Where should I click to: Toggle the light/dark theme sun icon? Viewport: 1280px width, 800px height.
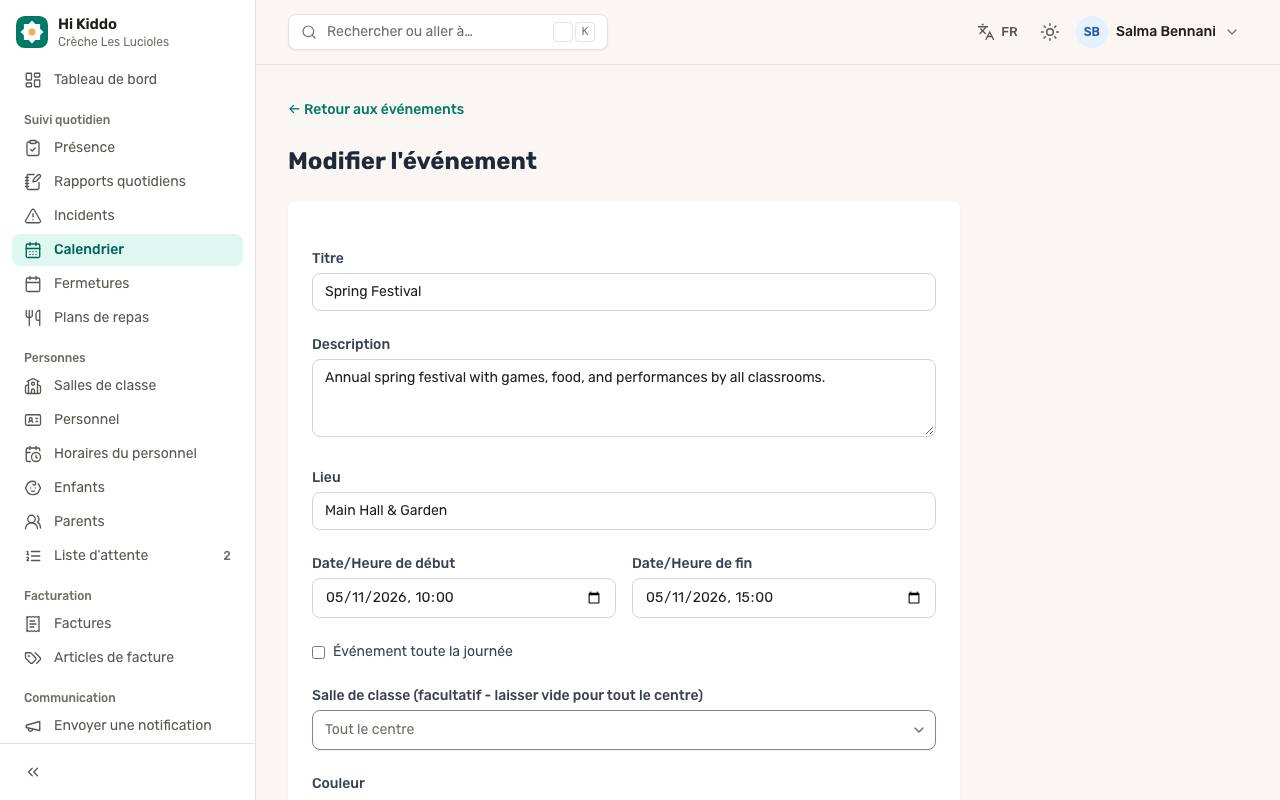coord(1049,32)
